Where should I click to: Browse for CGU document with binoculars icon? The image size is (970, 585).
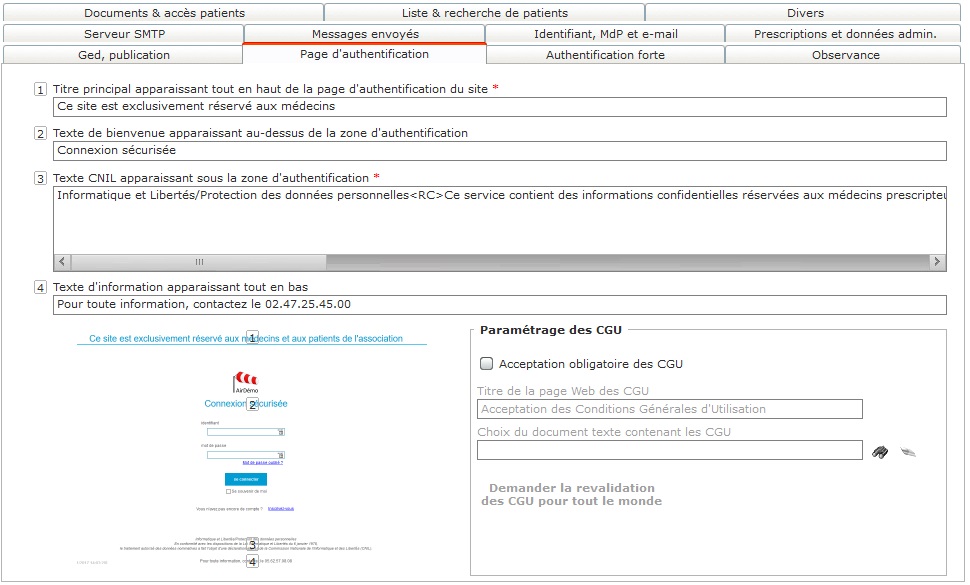coord(880,452)
